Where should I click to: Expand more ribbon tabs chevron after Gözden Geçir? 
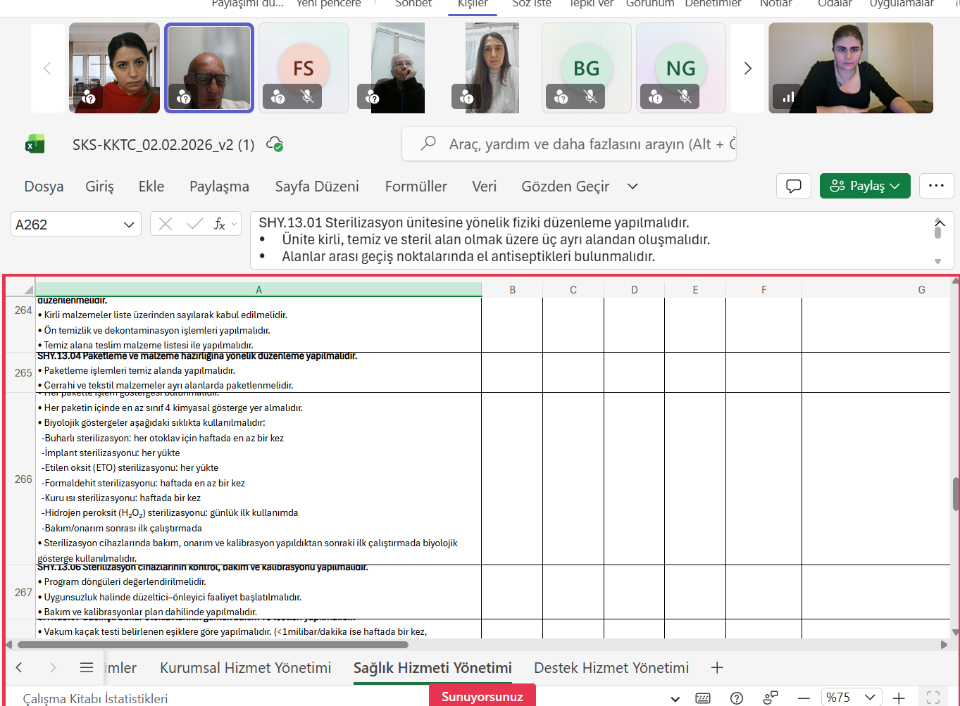click(632, 186)
